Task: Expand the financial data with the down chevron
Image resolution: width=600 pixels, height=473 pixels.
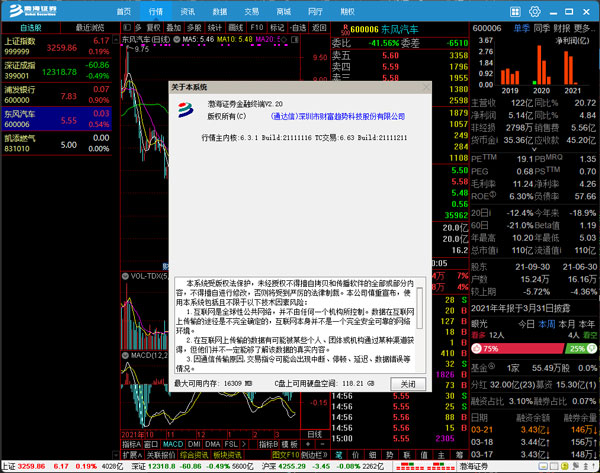Action: pyautogui.click(x=535, y=149)
